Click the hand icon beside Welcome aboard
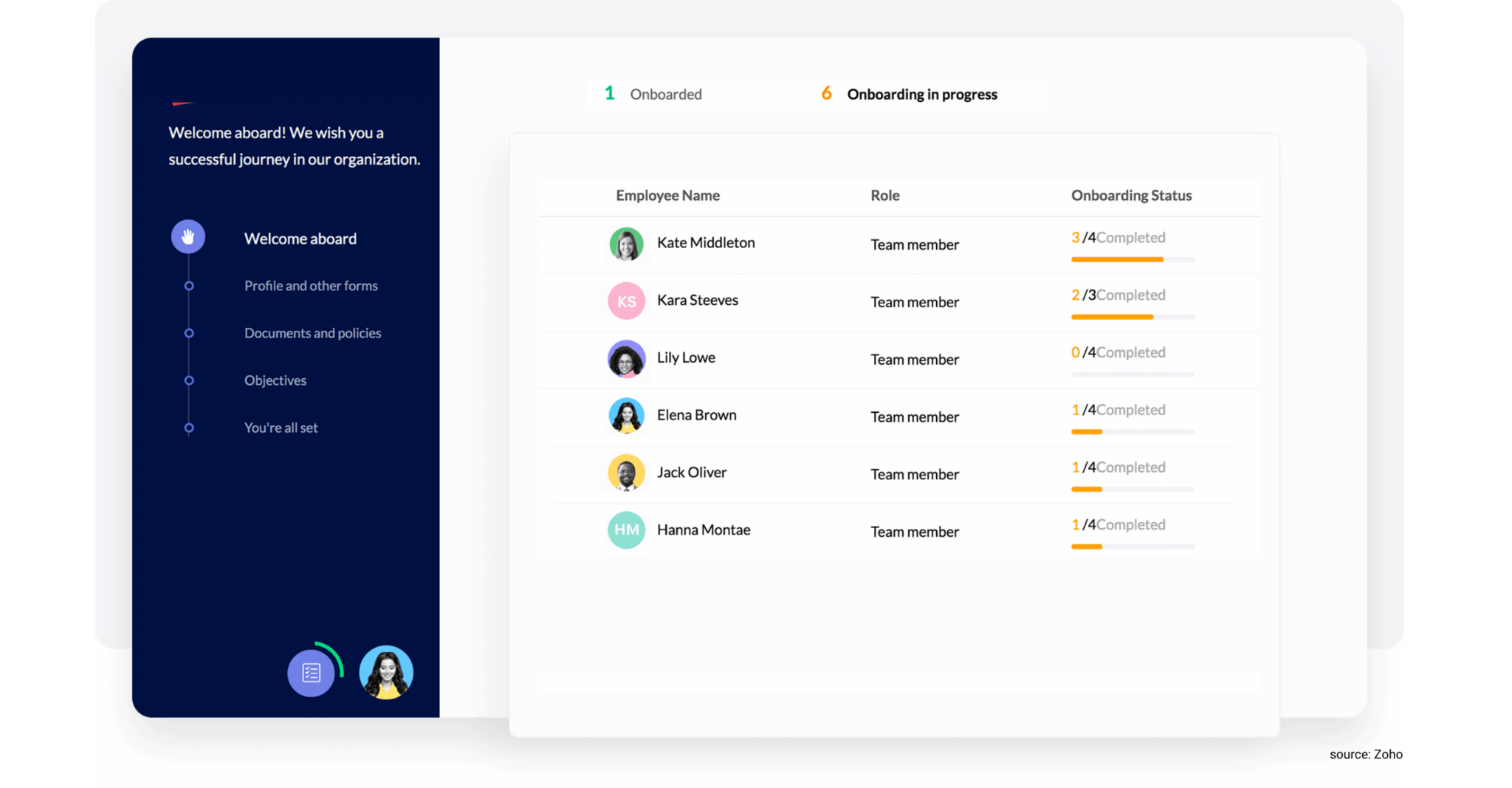The height and width of the screenshot is (788, 1512). [x=188, y=237]
